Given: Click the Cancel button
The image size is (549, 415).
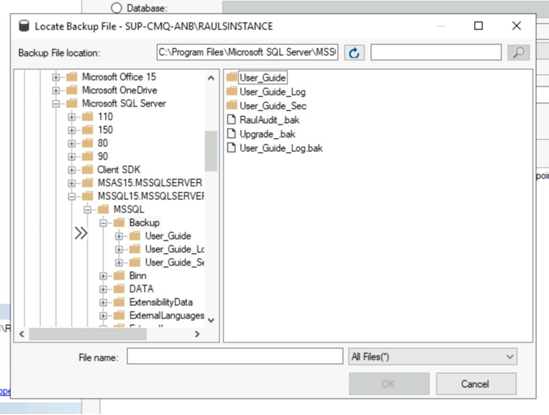Looking at the screenshot, I should (x=476, y=384).
